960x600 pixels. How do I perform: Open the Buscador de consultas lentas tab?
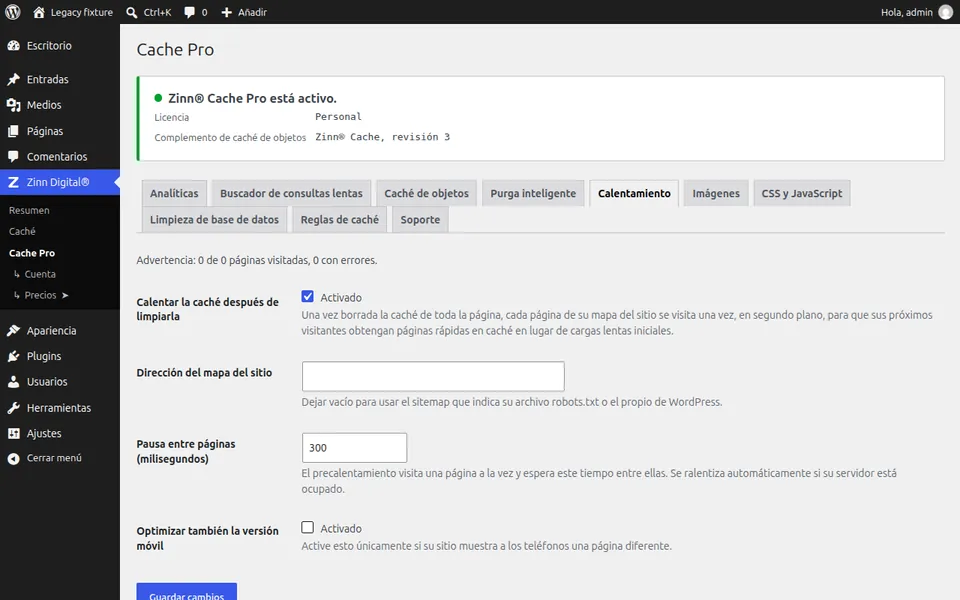(x=291, y=193)
